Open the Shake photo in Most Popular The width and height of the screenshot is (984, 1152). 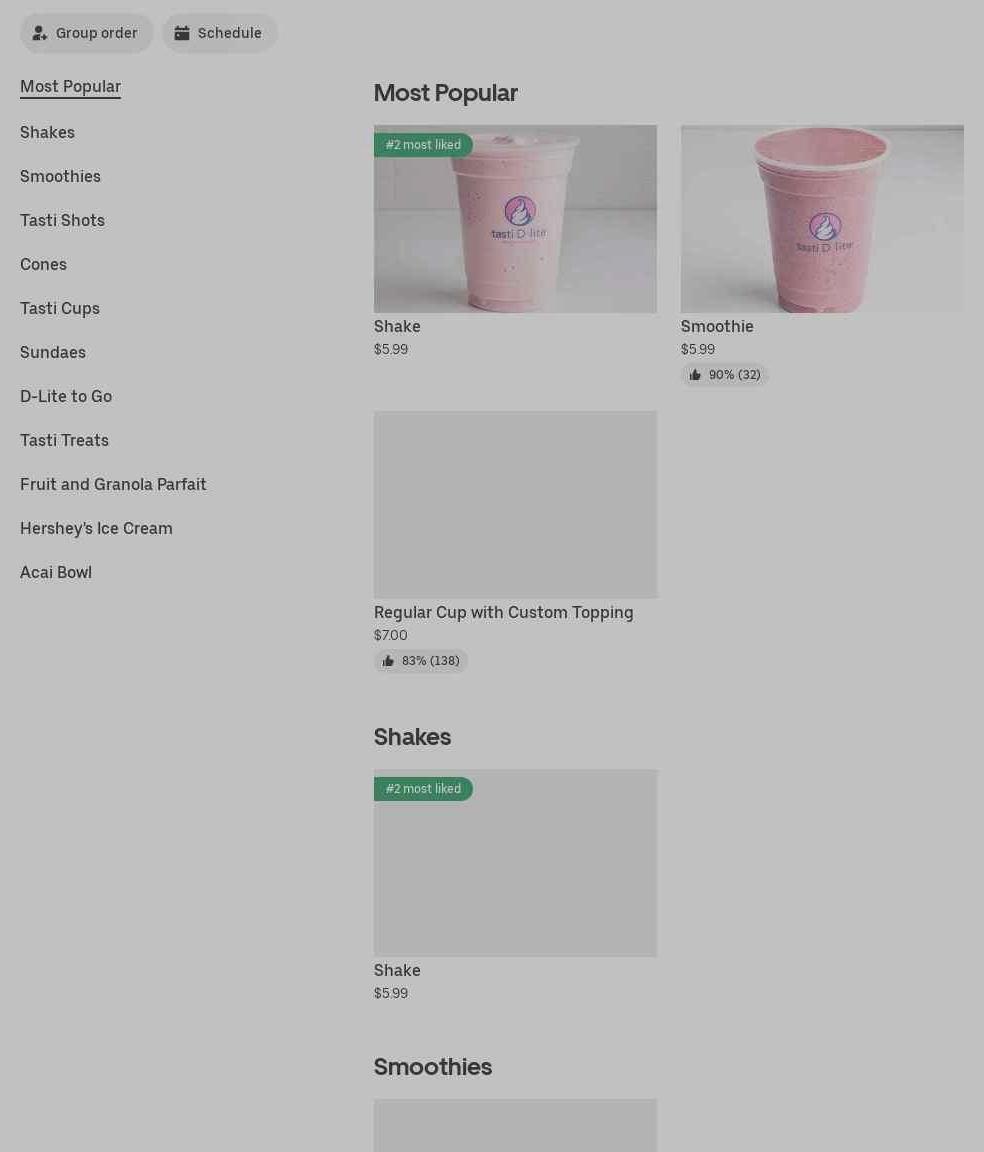(x=515, y=219)
